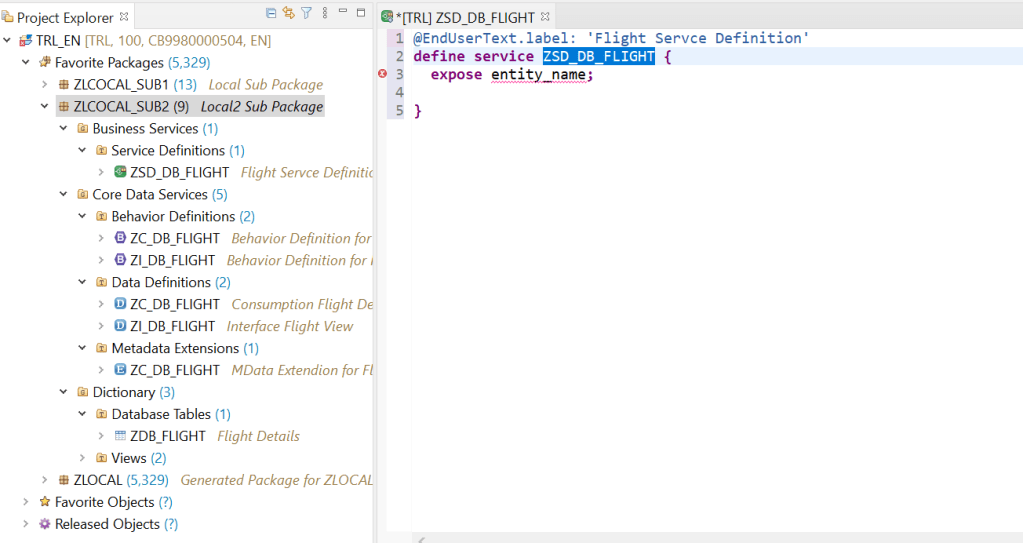The image size is (1023, 543).
Task: Click entity_name in the expose statement
Action: (538, 75)
